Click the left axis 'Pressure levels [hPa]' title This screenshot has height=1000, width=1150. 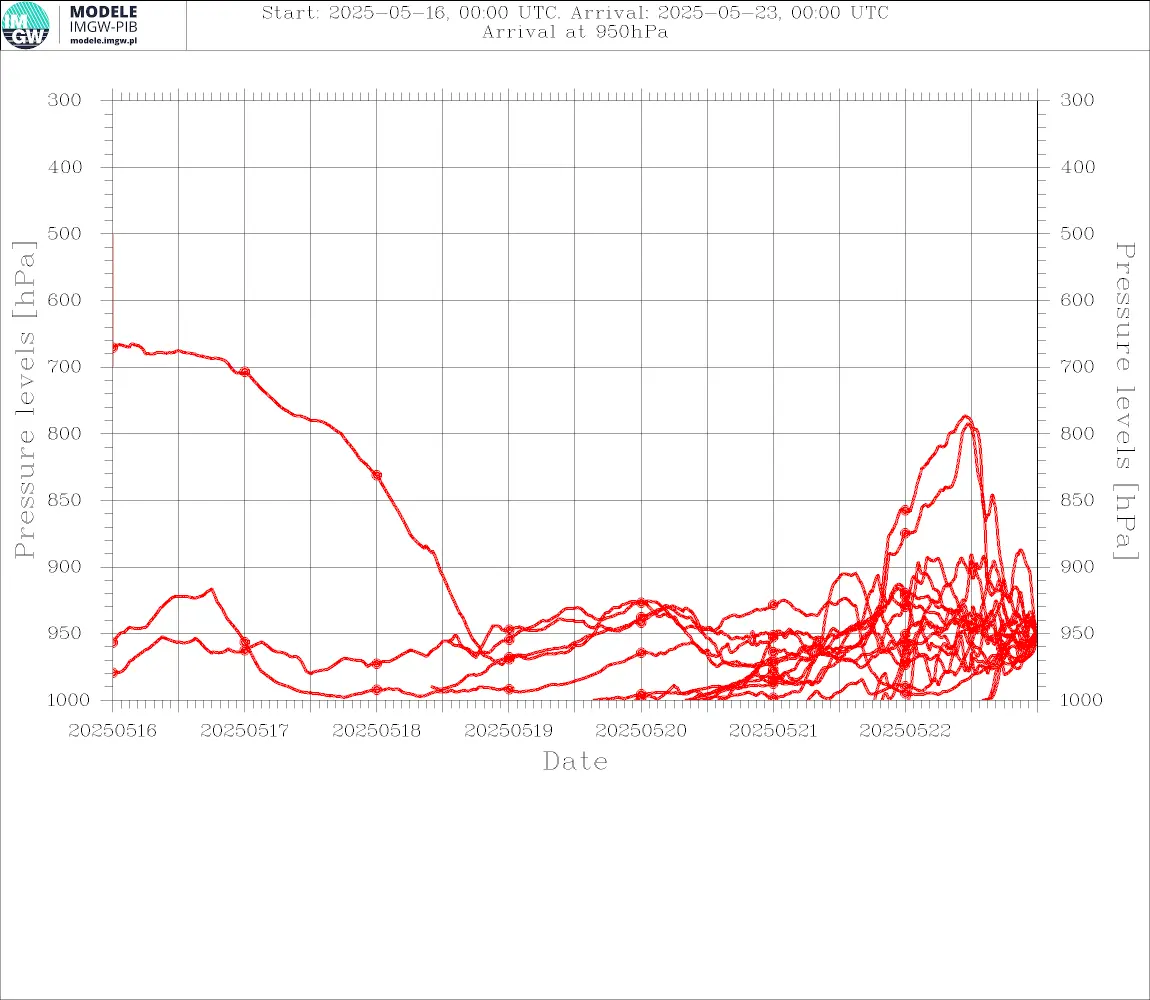pos(24,400)
